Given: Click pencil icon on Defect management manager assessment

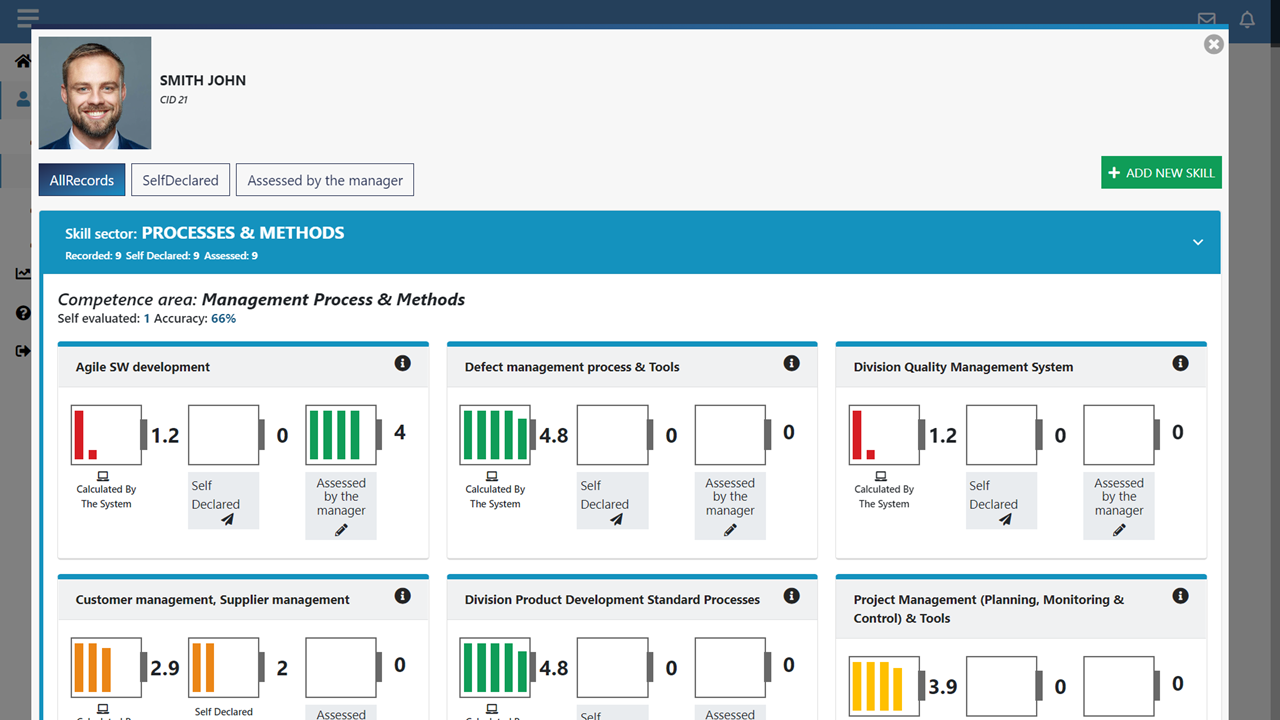Looking at the screenshot, I should 730,530.
